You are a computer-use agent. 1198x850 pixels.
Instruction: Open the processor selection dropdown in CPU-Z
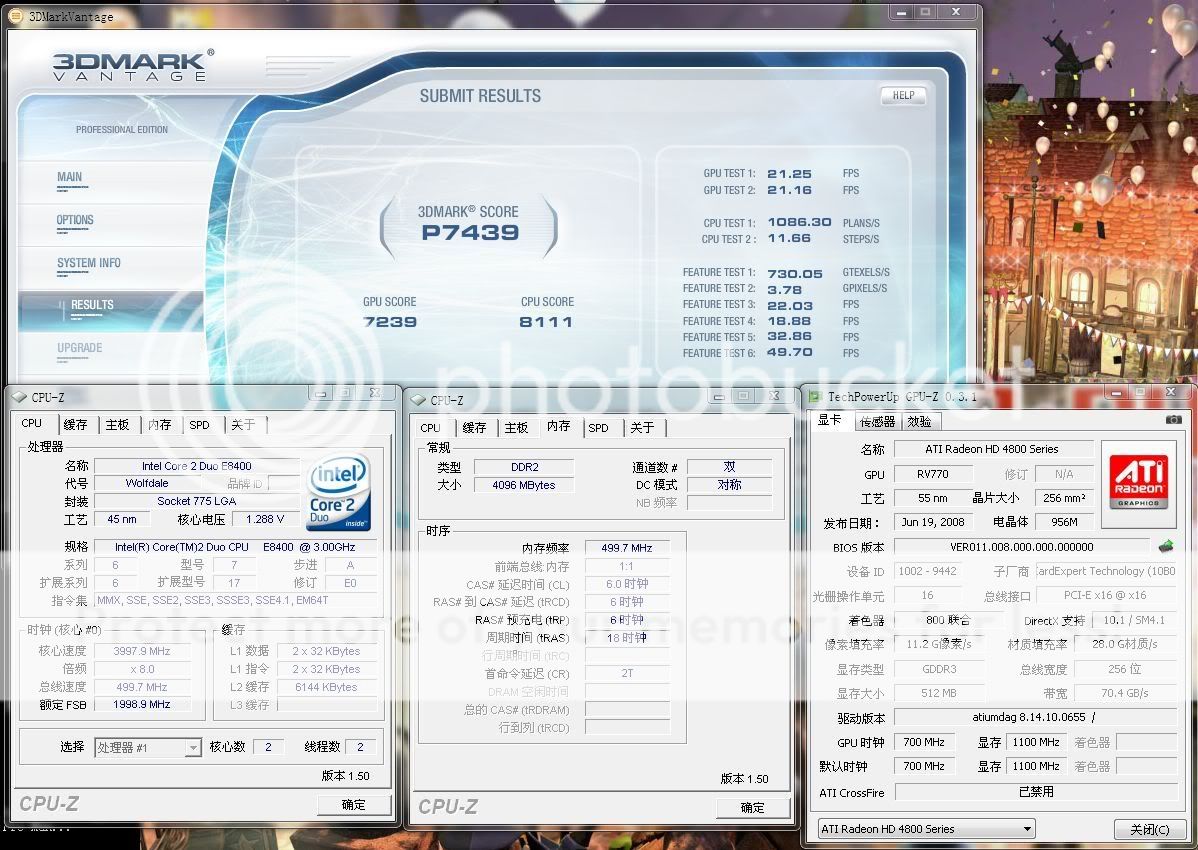(x=193, y=748)
